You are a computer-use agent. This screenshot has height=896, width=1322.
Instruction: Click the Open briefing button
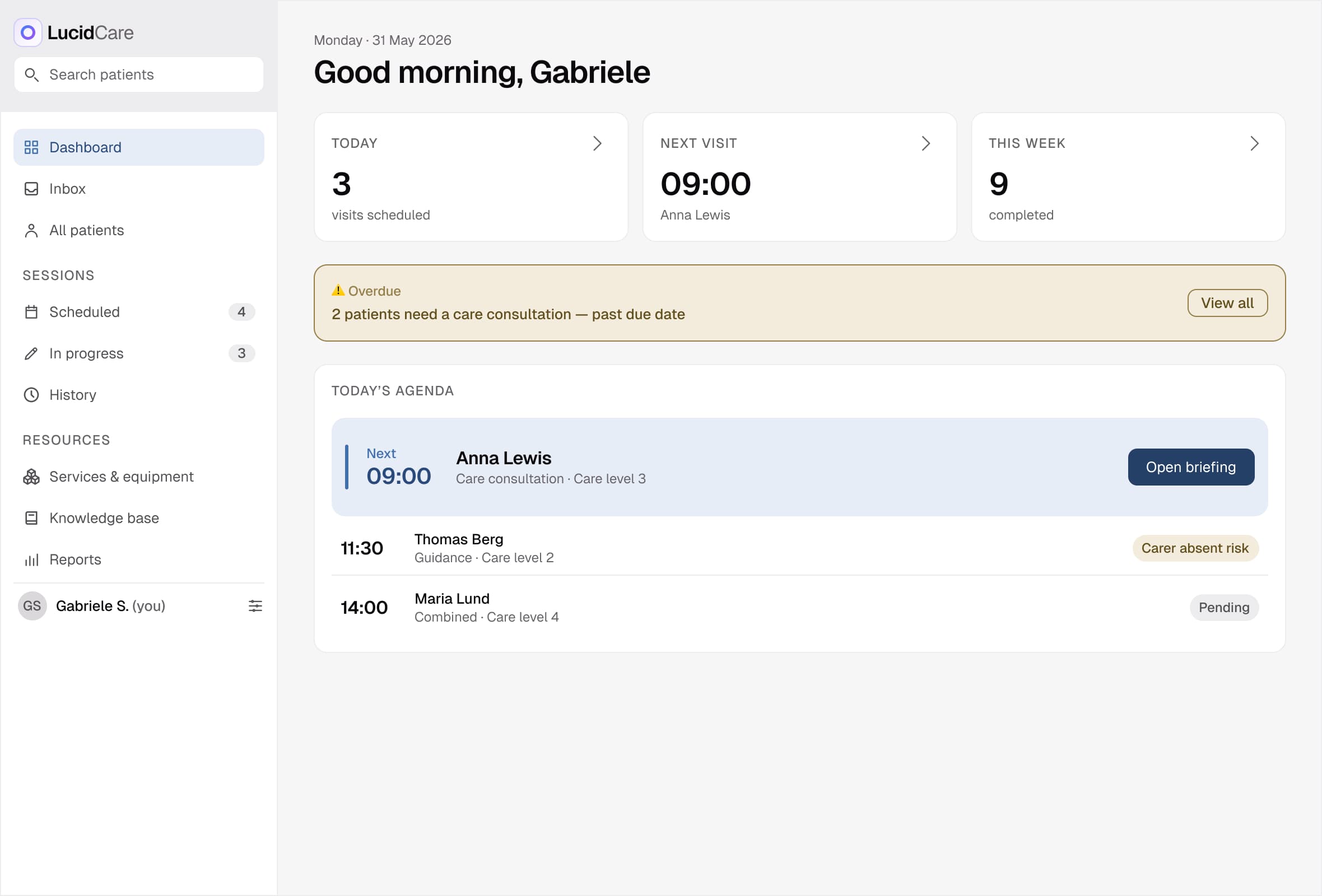(1191, 468)
